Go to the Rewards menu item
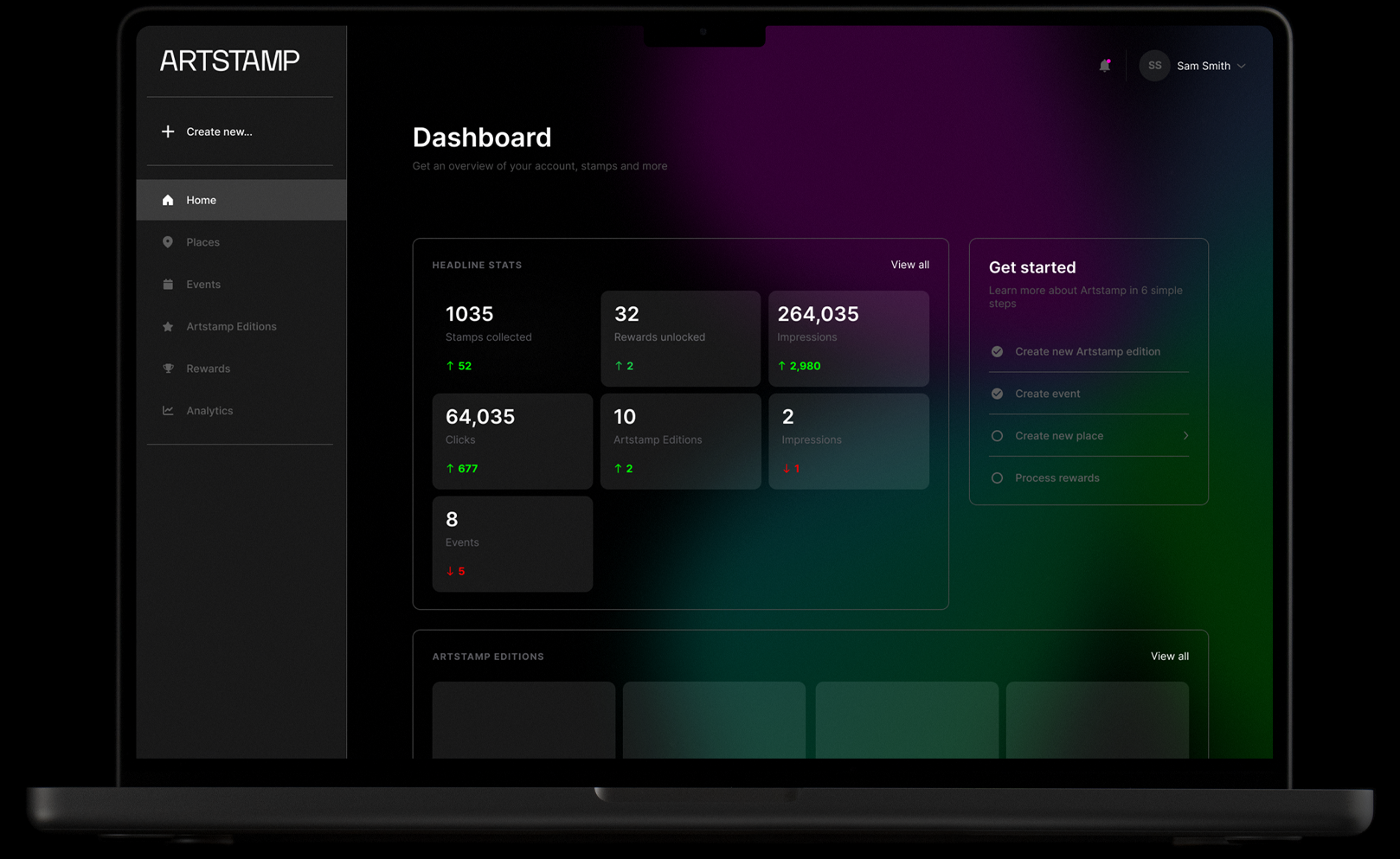 coord(208,369)
